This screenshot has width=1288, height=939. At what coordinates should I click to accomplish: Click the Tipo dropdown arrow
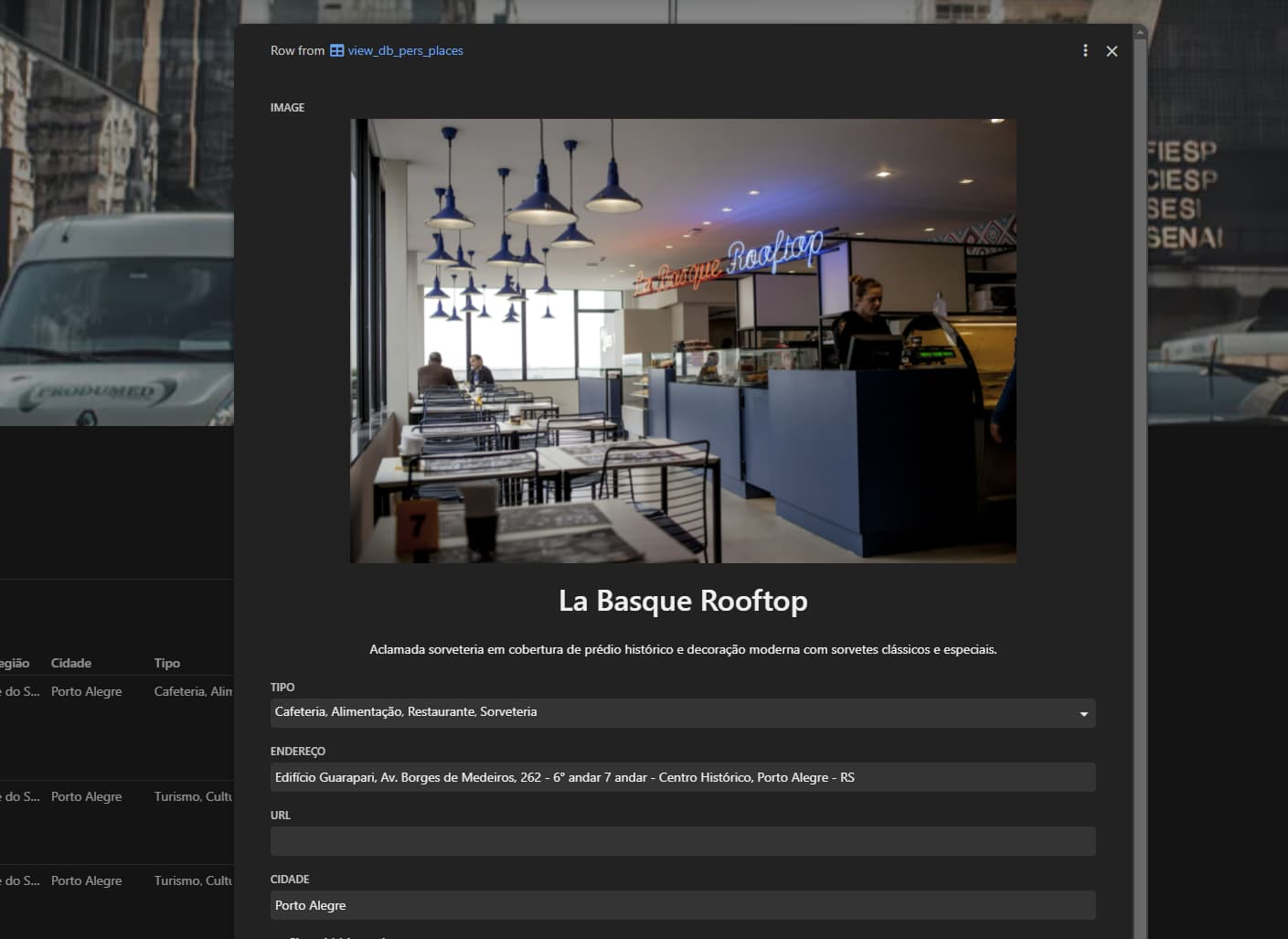(1083, 713)
